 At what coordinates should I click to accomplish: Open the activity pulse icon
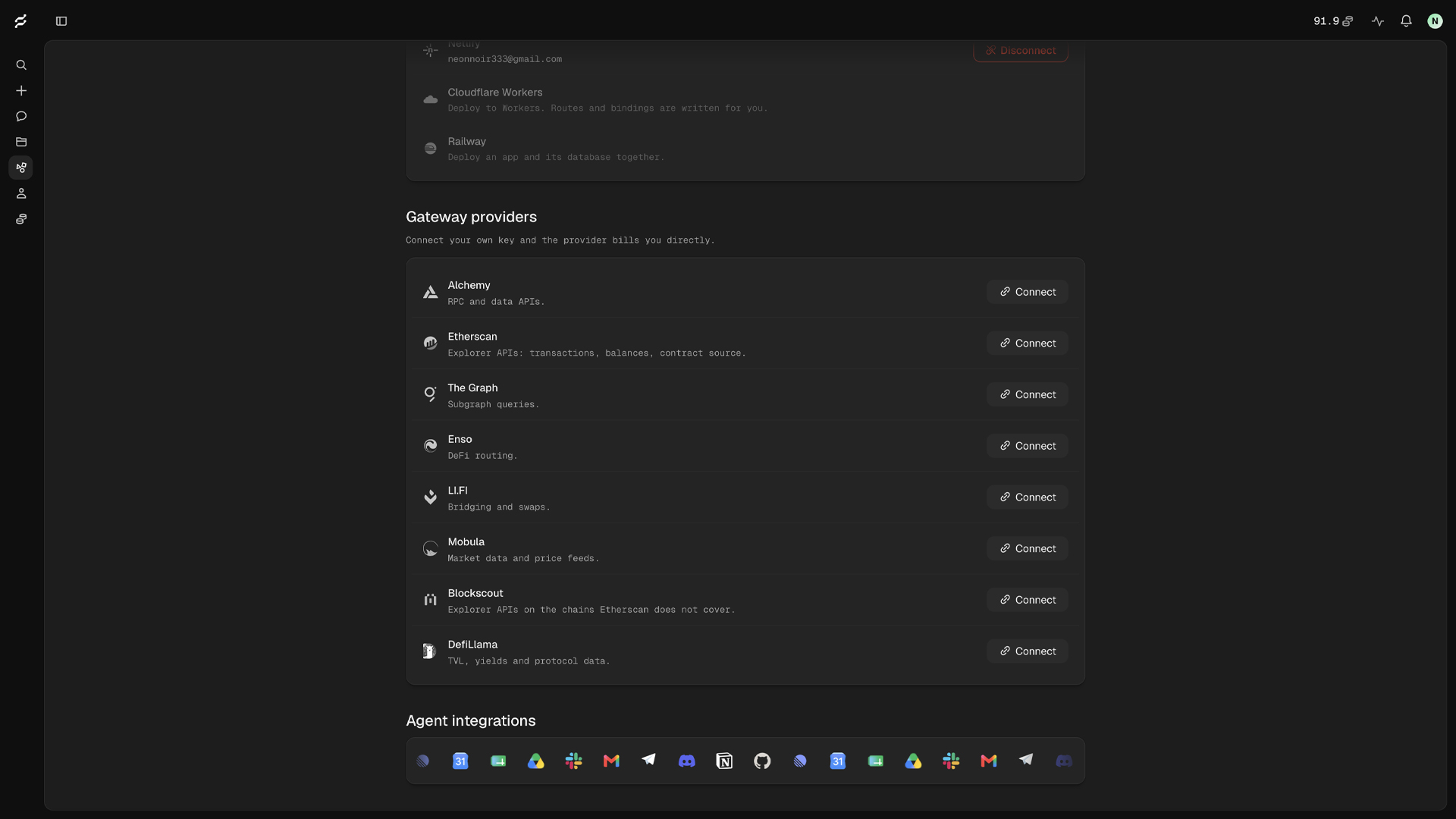click(1378, 21)
